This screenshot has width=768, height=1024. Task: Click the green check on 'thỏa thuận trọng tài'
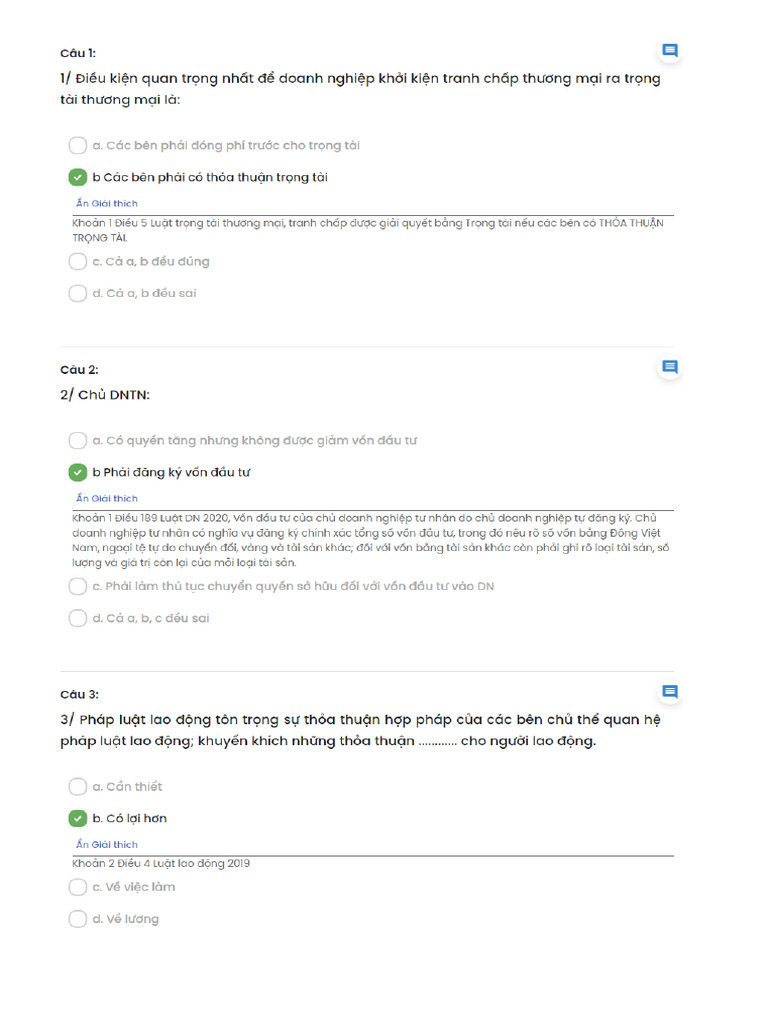click(x=78, y=178)
